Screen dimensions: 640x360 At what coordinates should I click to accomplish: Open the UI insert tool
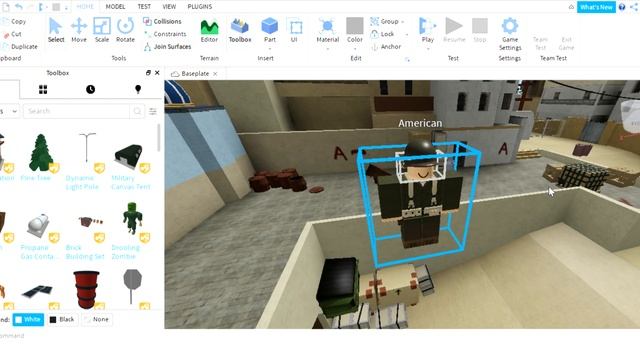coord(294,30)
